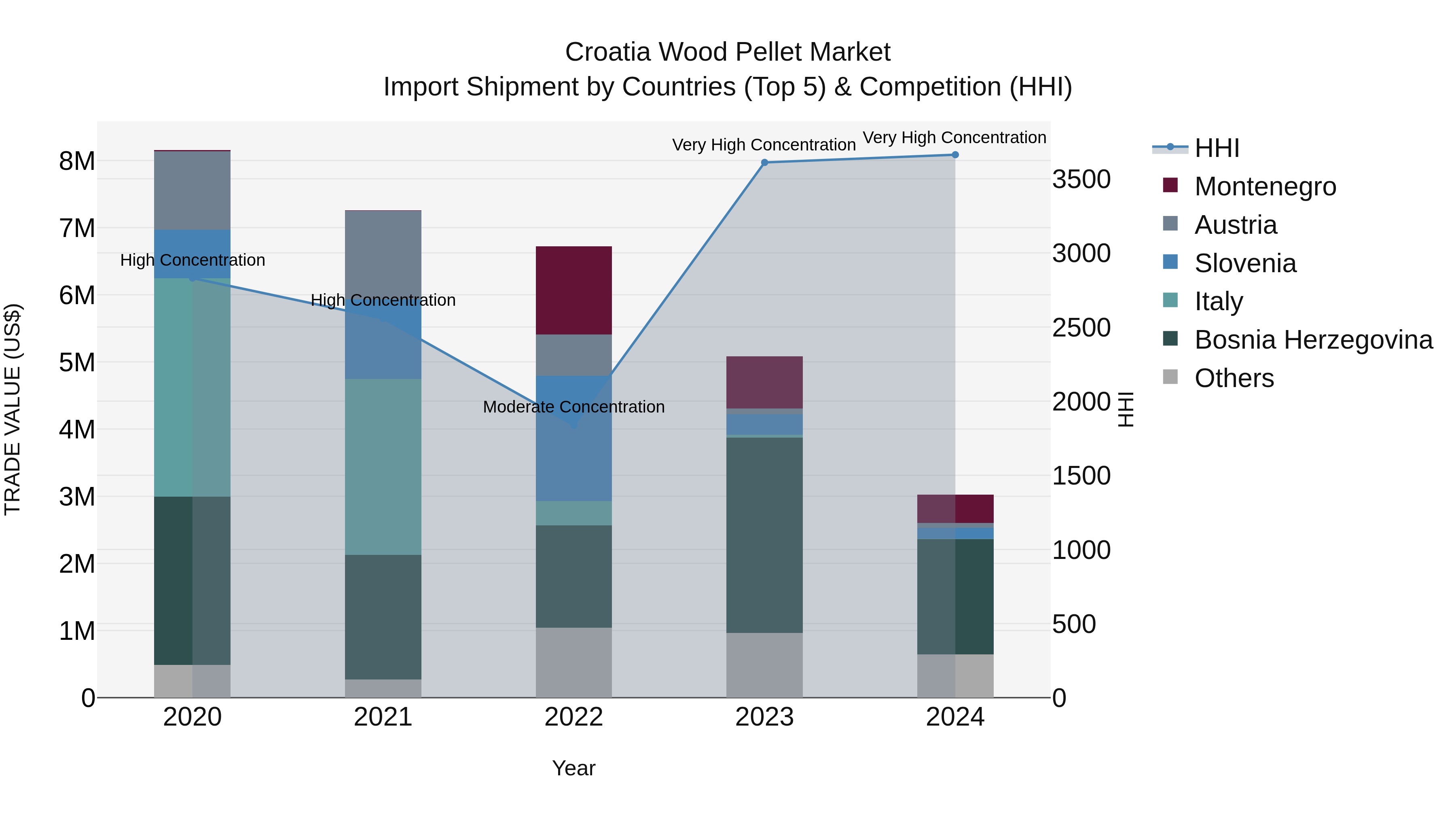
Task: Toggle the Bosnia Herzegovina legend entry
Action: (1298, 339)
